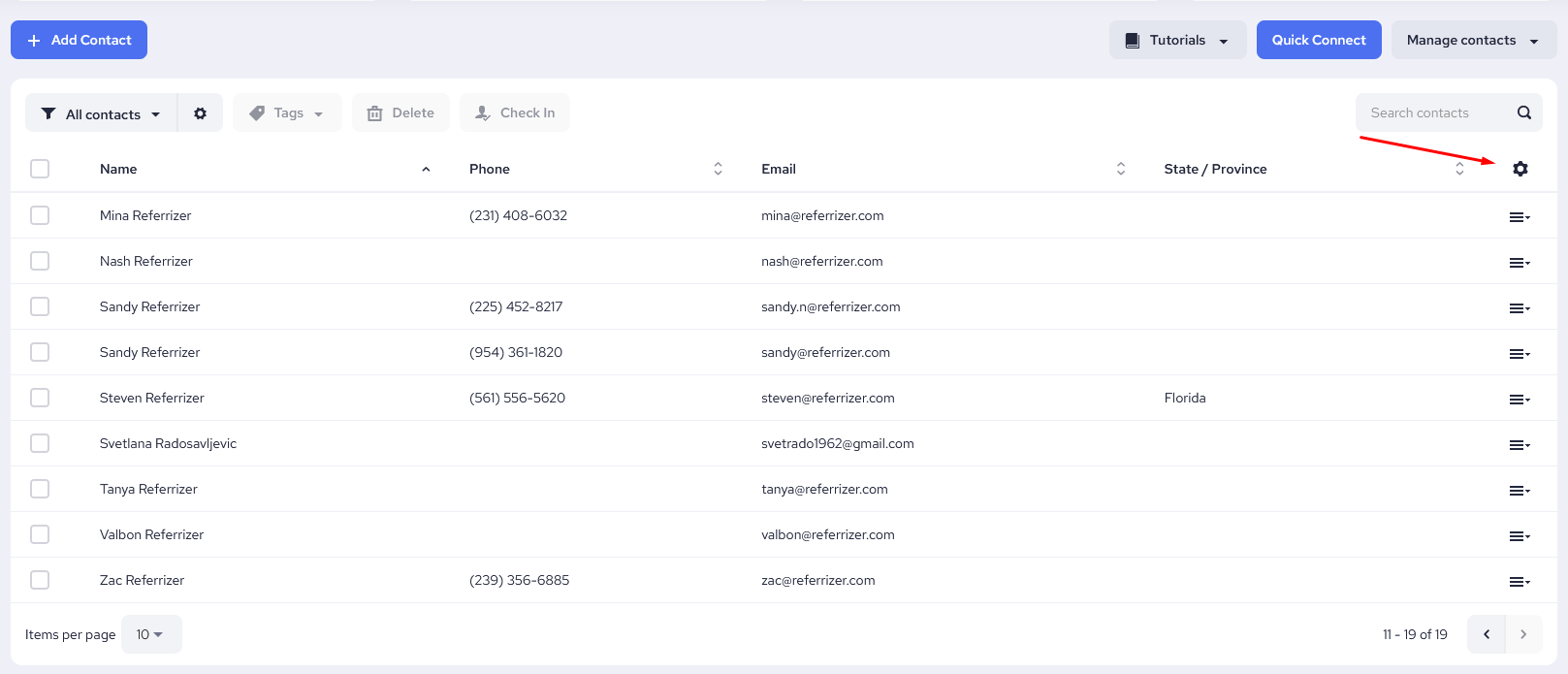Click the name Nash Referrizer
1568x674 pixels.
146,261
